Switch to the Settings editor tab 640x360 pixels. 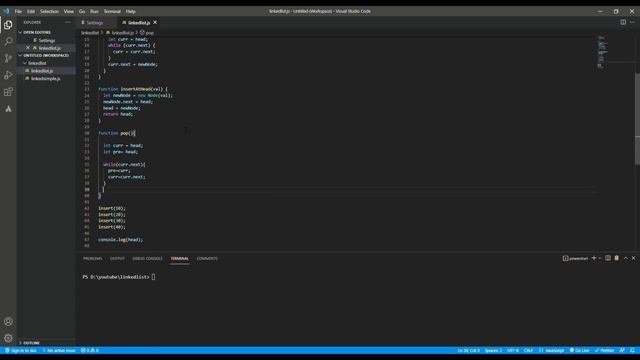[97, 22]
